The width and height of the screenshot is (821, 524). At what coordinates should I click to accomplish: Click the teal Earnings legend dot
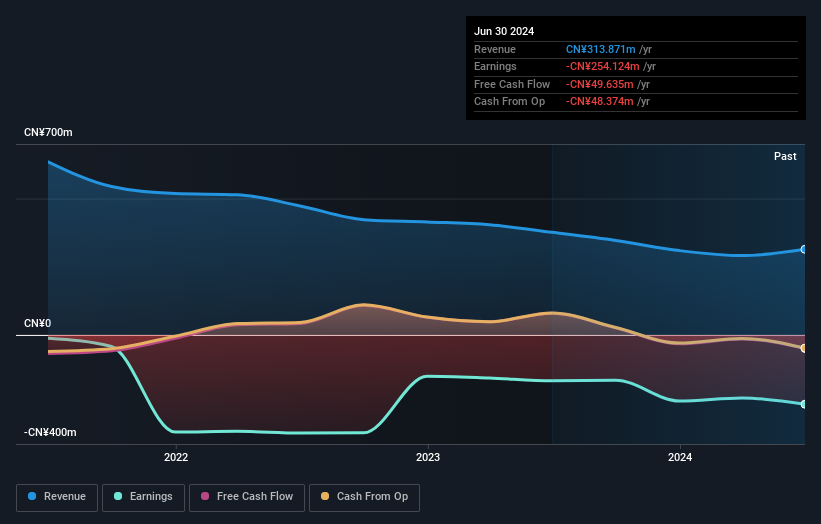pyautogui.click(x=118, y=496)
